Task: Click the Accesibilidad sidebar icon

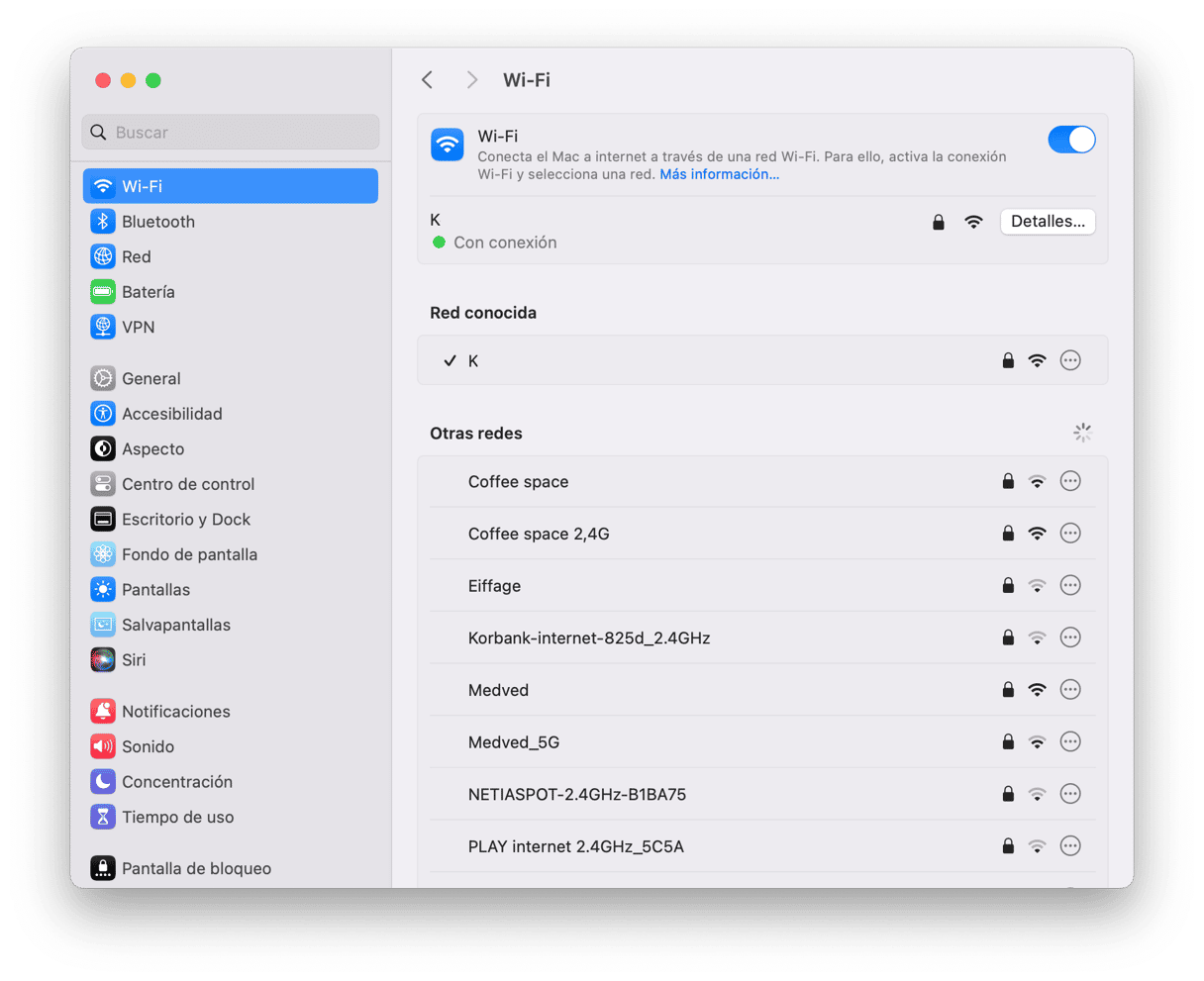Action: click(103, 414)
